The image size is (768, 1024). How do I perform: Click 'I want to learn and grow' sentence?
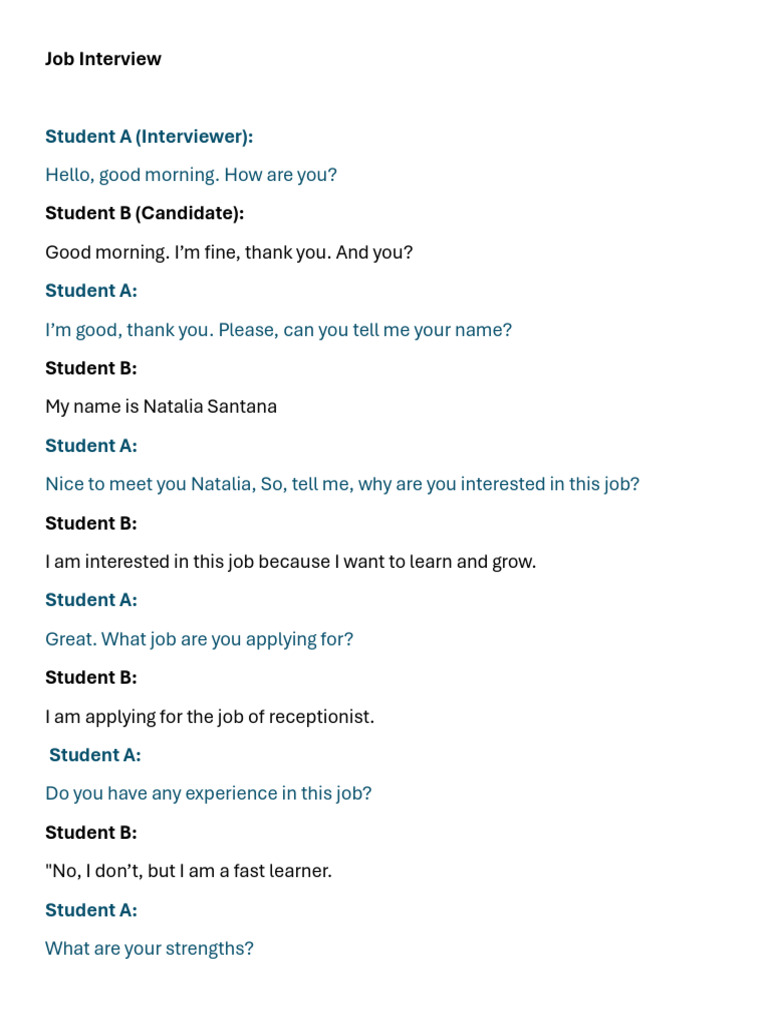tap(290, 562)
